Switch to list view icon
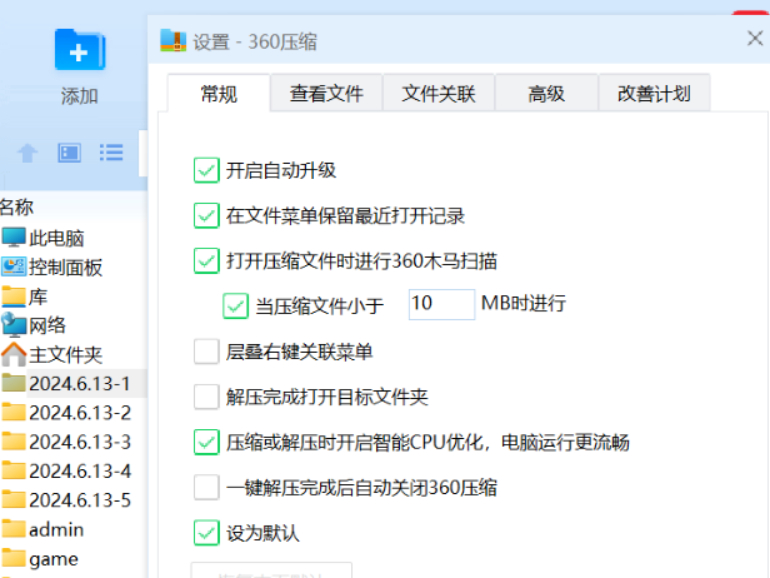Screen dimensions: 770x578 point(111,153)
